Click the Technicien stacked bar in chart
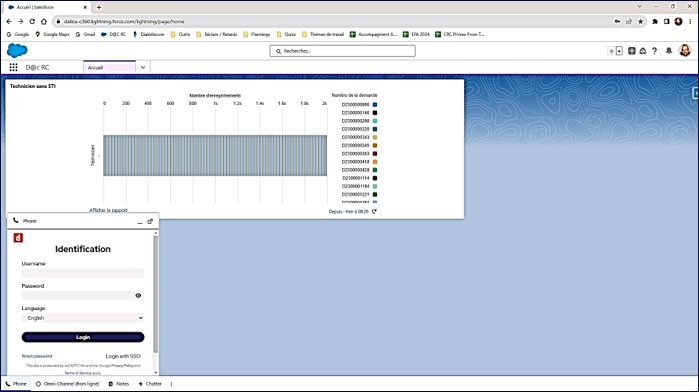Image resolution: width=699 pixels, height=392 pixels. point(215,155)
